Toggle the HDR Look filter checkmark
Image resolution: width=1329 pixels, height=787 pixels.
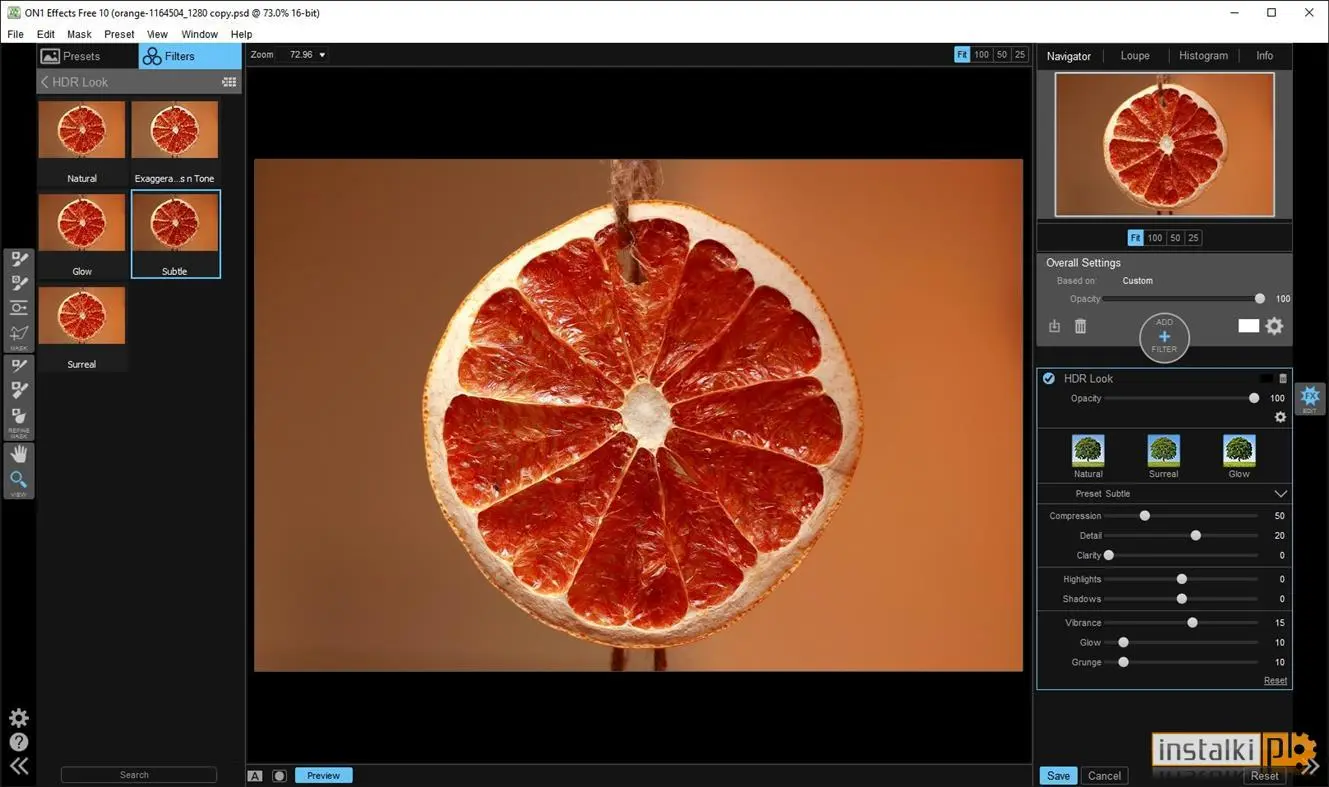click(x=1049, y=379)
